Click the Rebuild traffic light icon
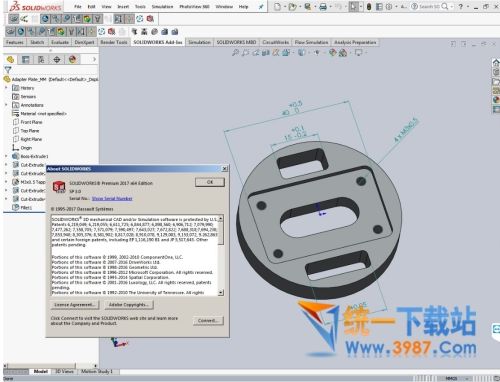This screenshot has height=382, width=500. coord(369,6)
